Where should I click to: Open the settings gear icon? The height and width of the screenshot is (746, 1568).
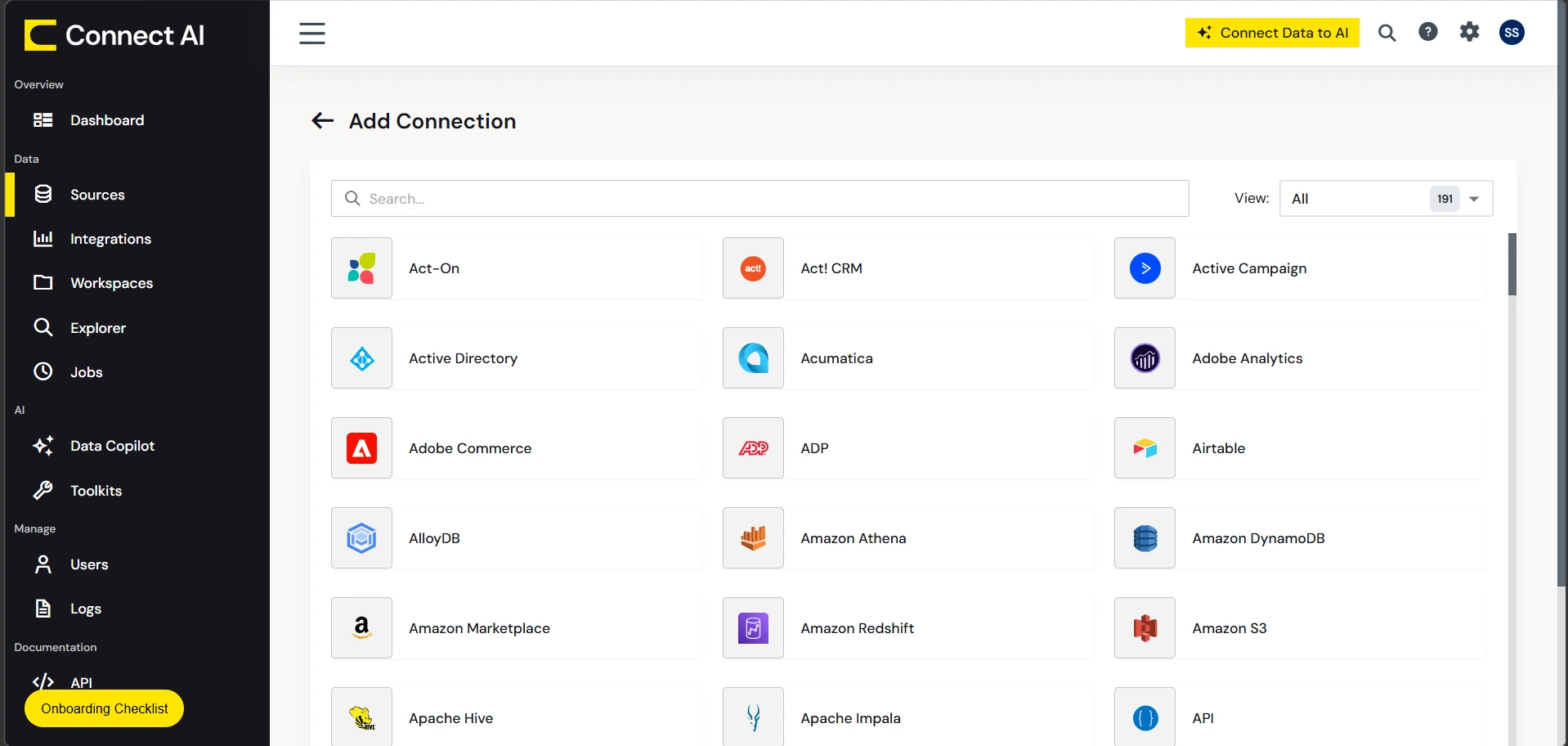[x=1470, y=32]
